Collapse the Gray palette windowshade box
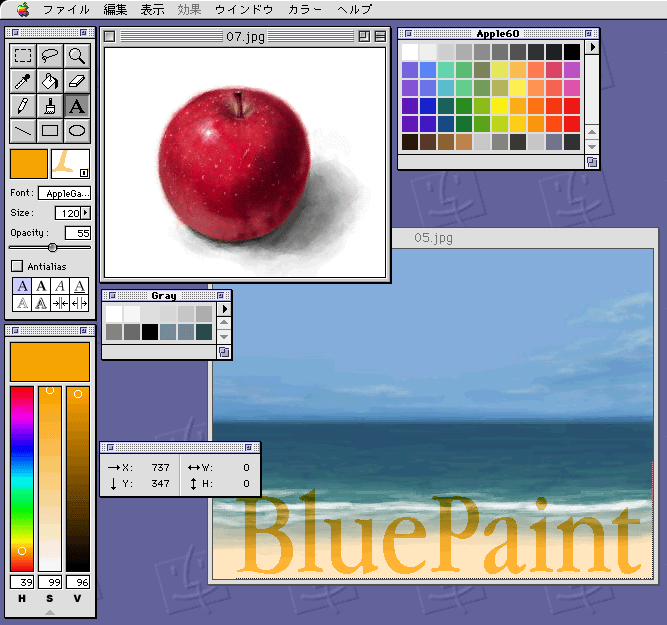Image resolution: width=667 pixels, height=625 pixels. pos(220,295)
